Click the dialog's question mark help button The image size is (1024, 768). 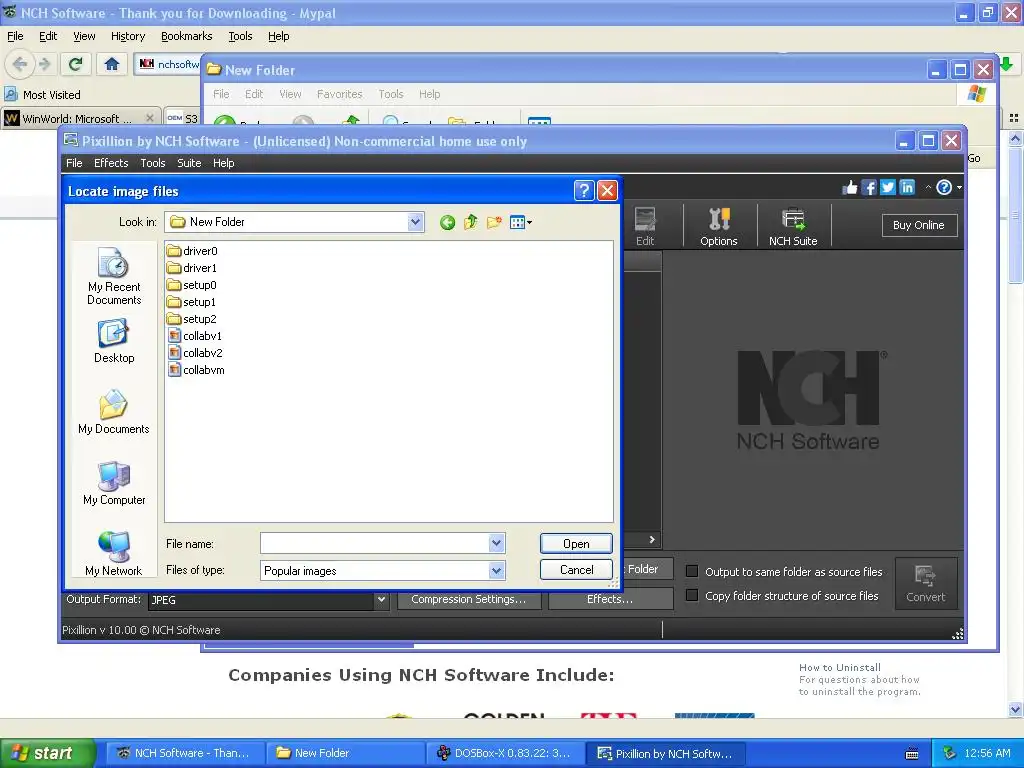pos(584,191)
